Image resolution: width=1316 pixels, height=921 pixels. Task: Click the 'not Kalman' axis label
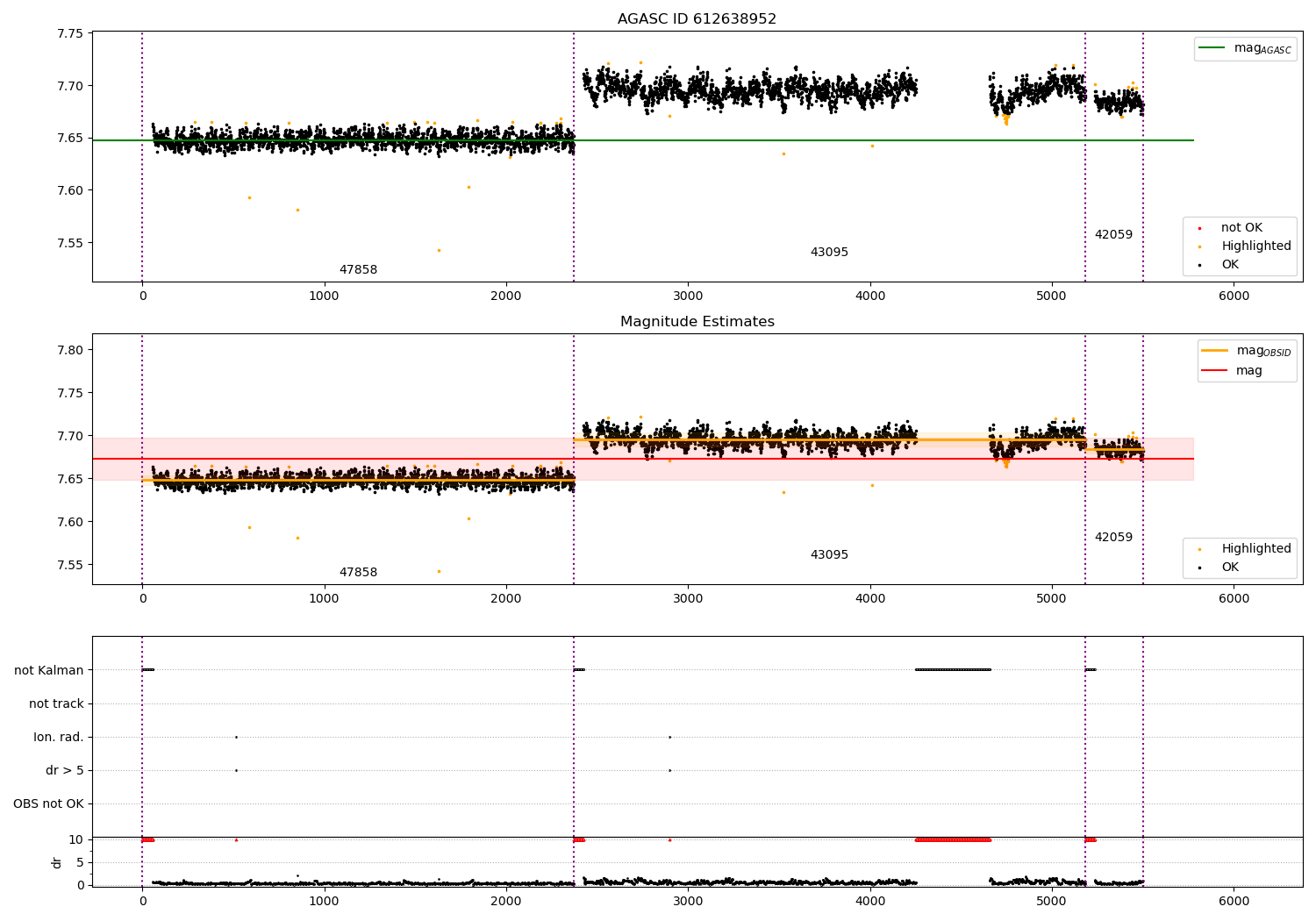coord(49,670)
